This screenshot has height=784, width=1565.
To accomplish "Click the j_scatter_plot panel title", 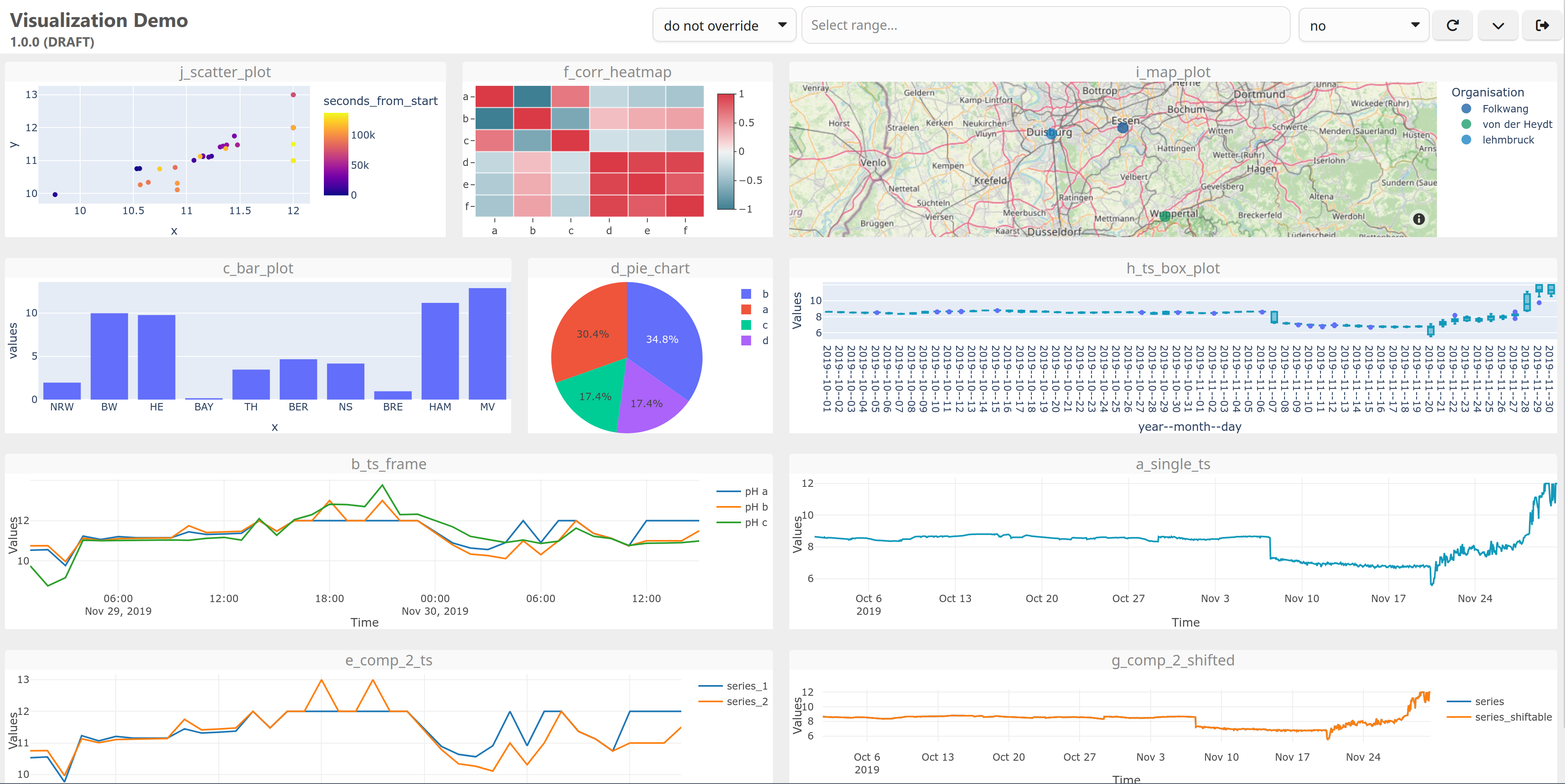I will tap(225, 72).
